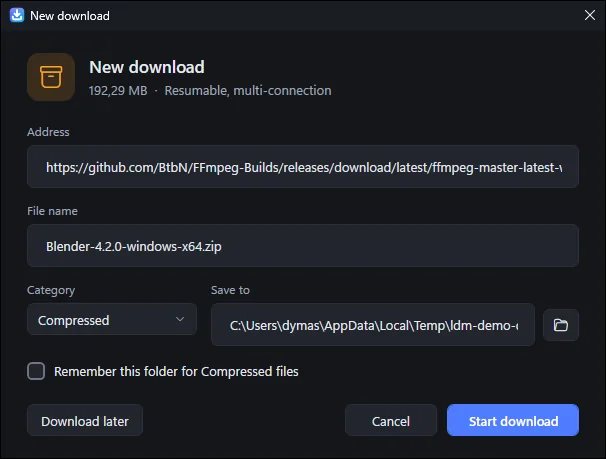The image size is (606, 459).
Task: Browse for save folder with folder icon
Action: click(560, 325)
